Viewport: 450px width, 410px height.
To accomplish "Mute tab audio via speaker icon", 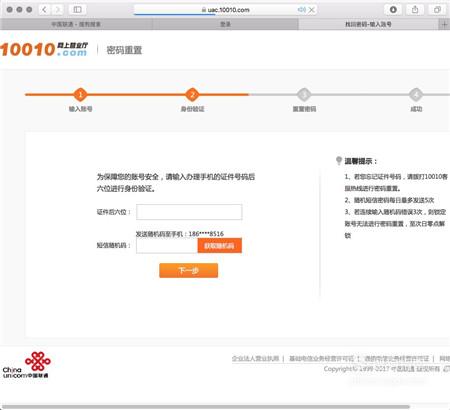I will pos(301,10).
